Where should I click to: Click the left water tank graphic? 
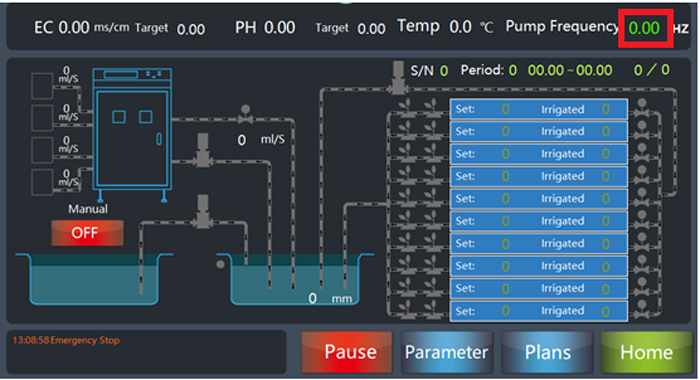coord(94,279)
